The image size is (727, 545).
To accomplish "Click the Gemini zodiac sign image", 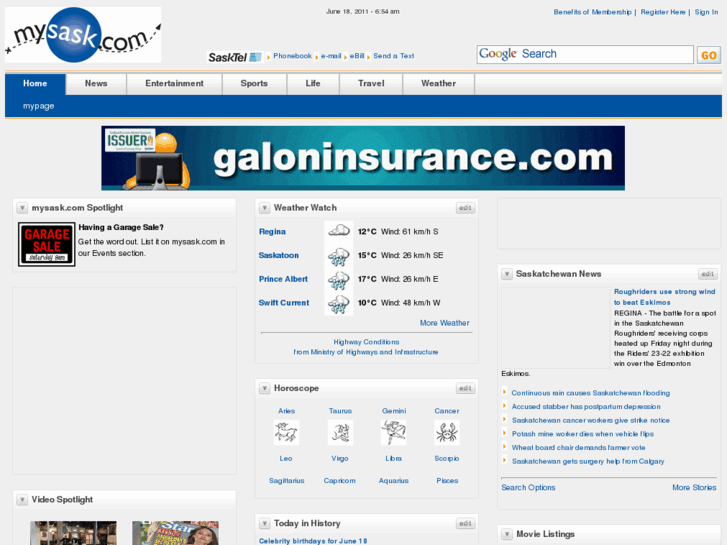I will tap(394, 432).
